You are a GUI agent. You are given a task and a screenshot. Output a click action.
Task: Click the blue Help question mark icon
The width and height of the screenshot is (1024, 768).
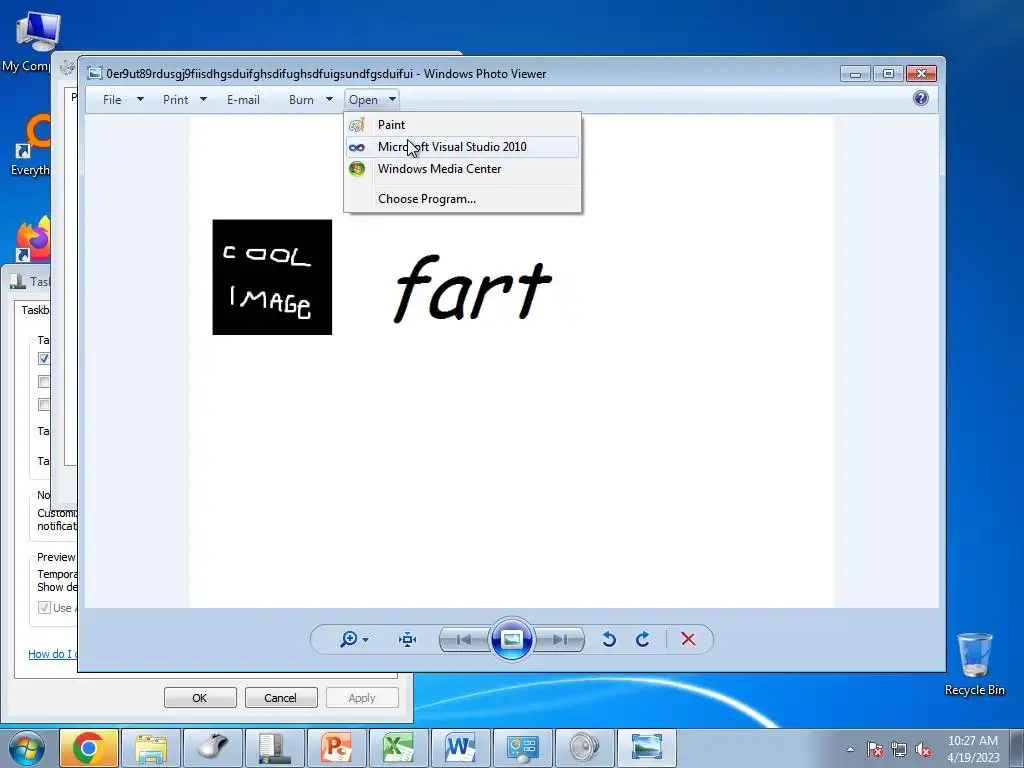point(921,99)
